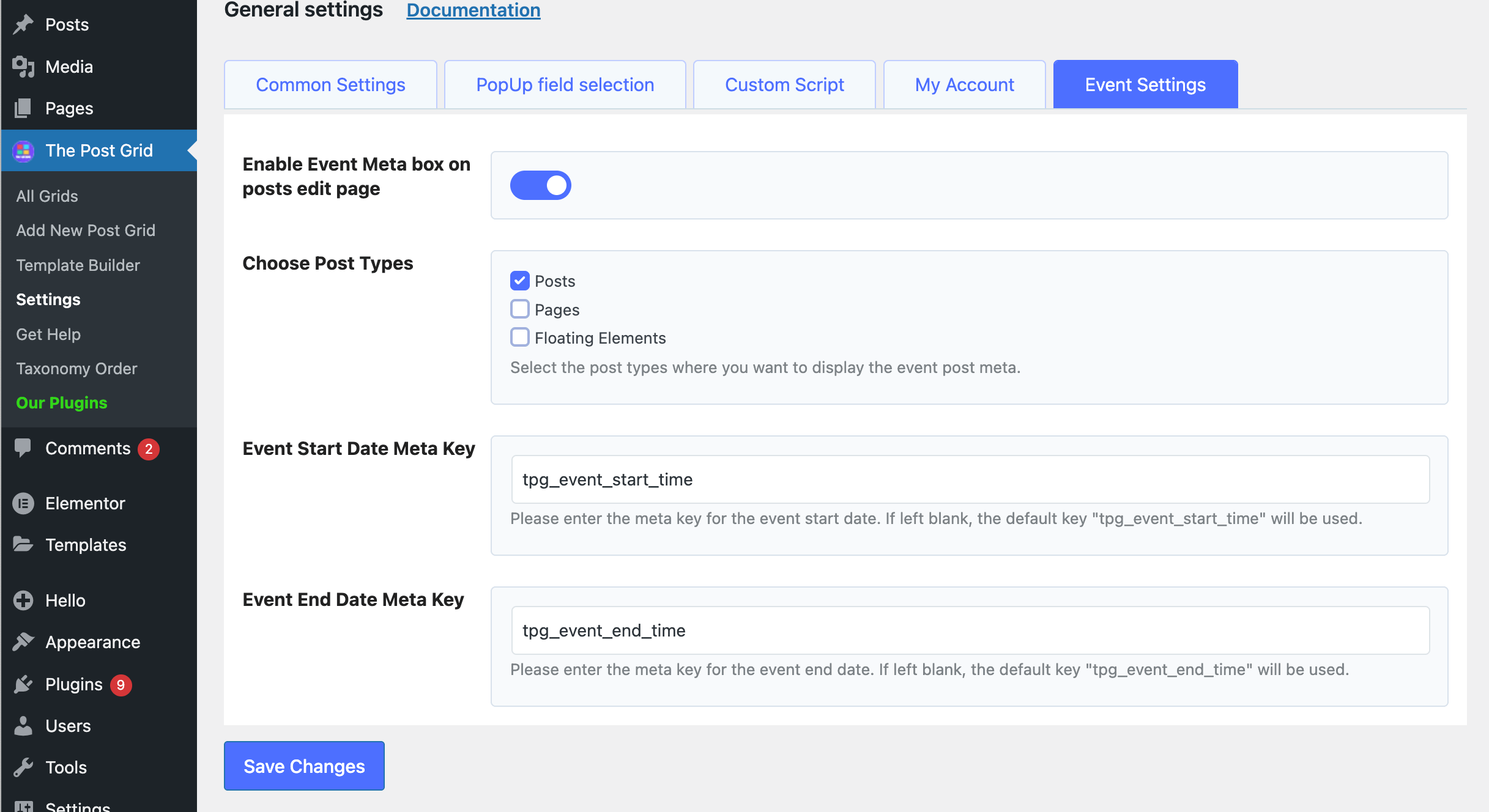Click the green Our Plugins link
This screenshot has width=1489, height=812.
62,403
